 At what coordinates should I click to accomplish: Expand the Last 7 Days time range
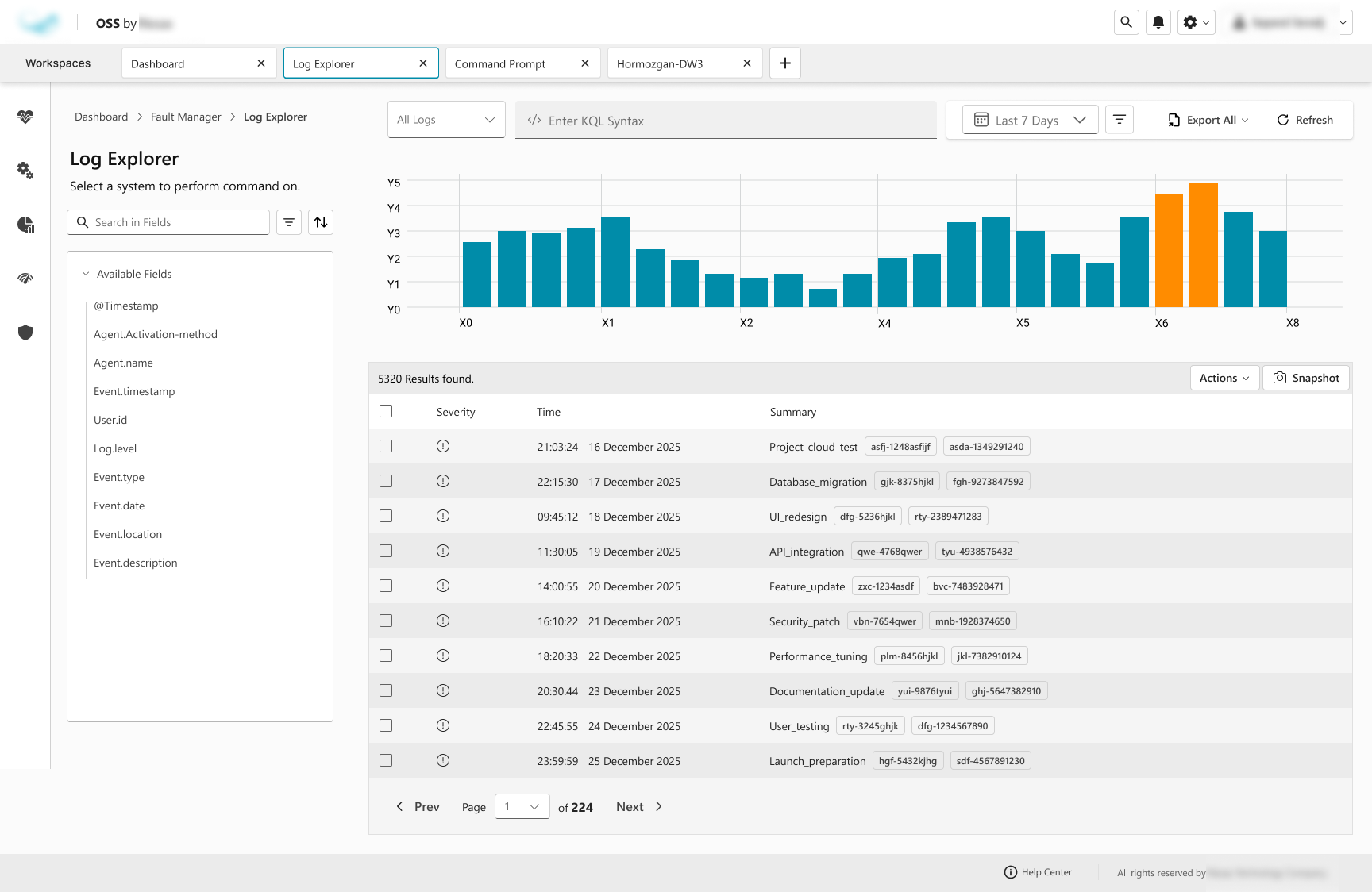coord(1030,120)
